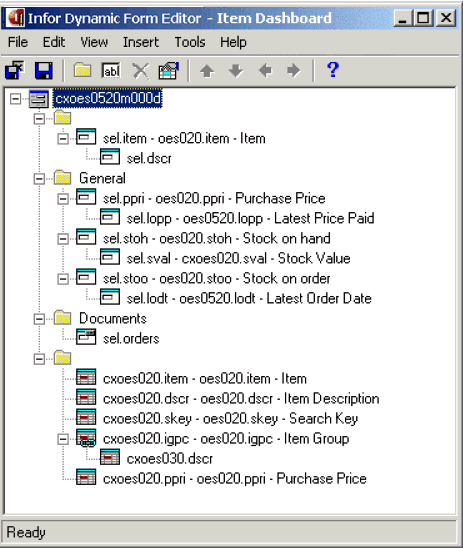Select the cxoes0520m000d root item
Viewport: 463px width, 548px height.
(x=108, y=99)
